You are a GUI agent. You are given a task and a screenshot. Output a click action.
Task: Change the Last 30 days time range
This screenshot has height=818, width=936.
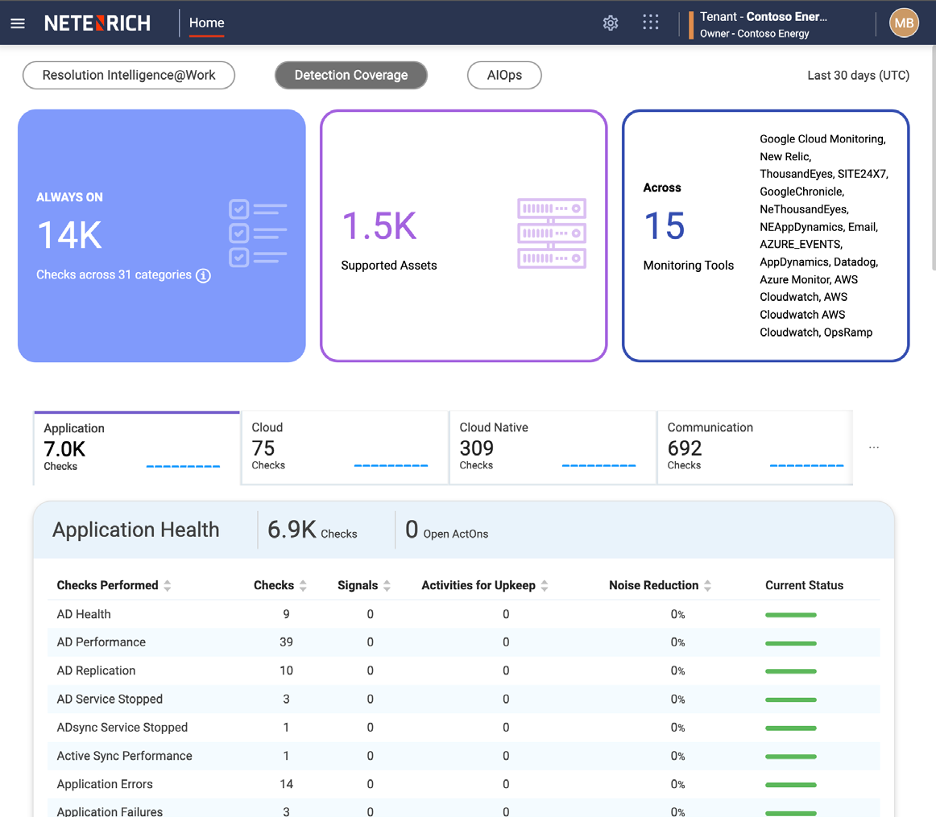(x=858, y=74)
